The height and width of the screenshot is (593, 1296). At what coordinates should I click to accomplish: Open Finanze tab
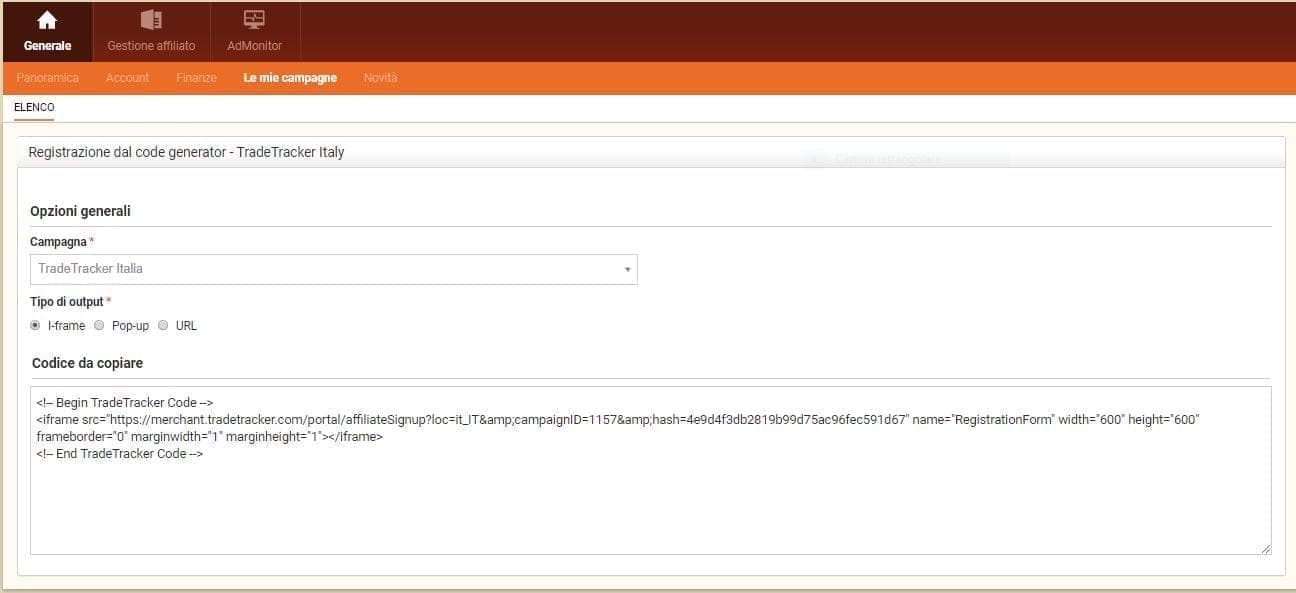tap(196, 78)
